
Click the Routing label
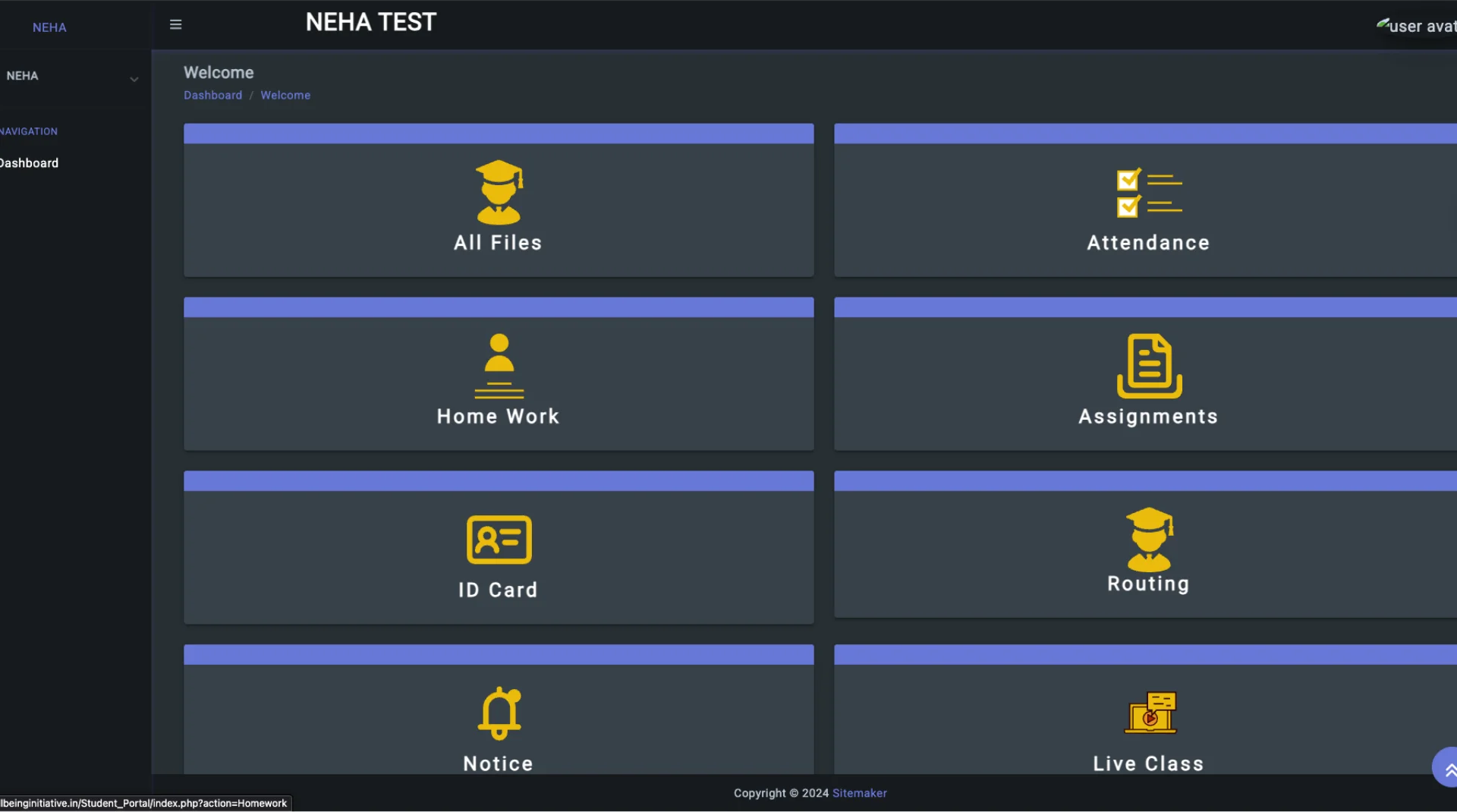[1148, 584]
